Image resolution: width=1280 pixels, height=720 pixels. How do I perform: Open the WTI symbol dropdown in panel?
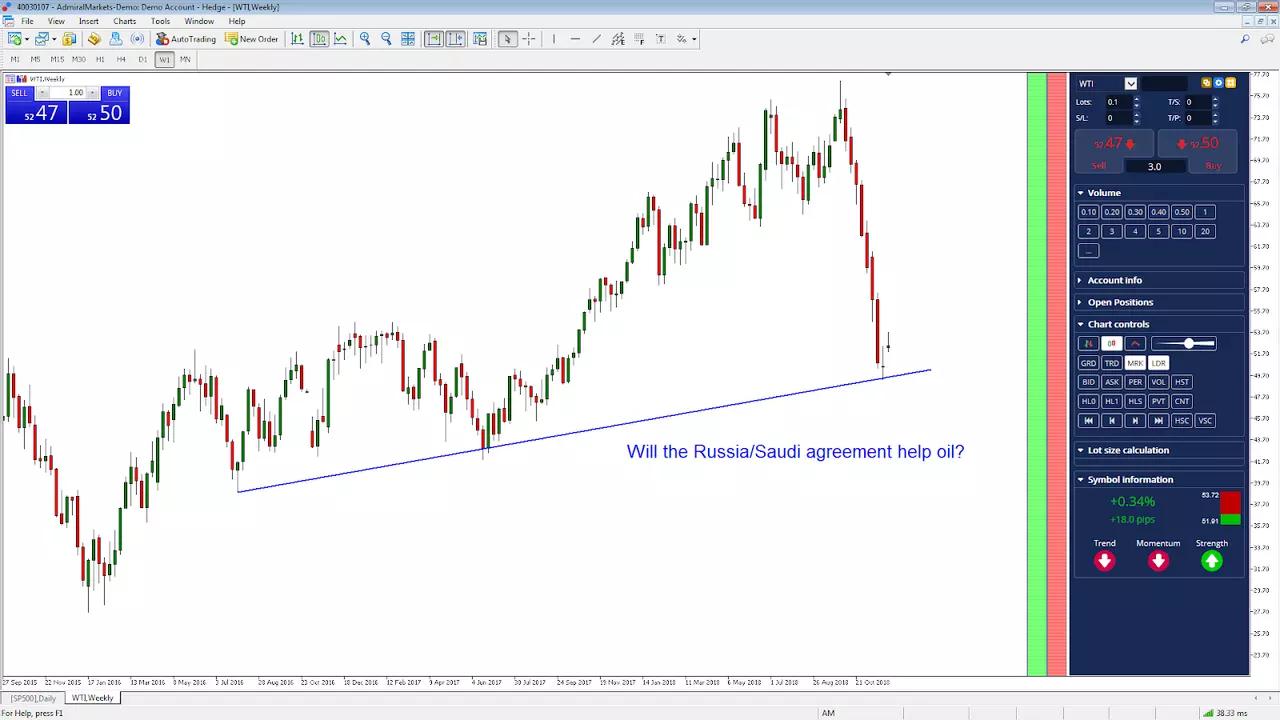click(x=1130, y=83)
